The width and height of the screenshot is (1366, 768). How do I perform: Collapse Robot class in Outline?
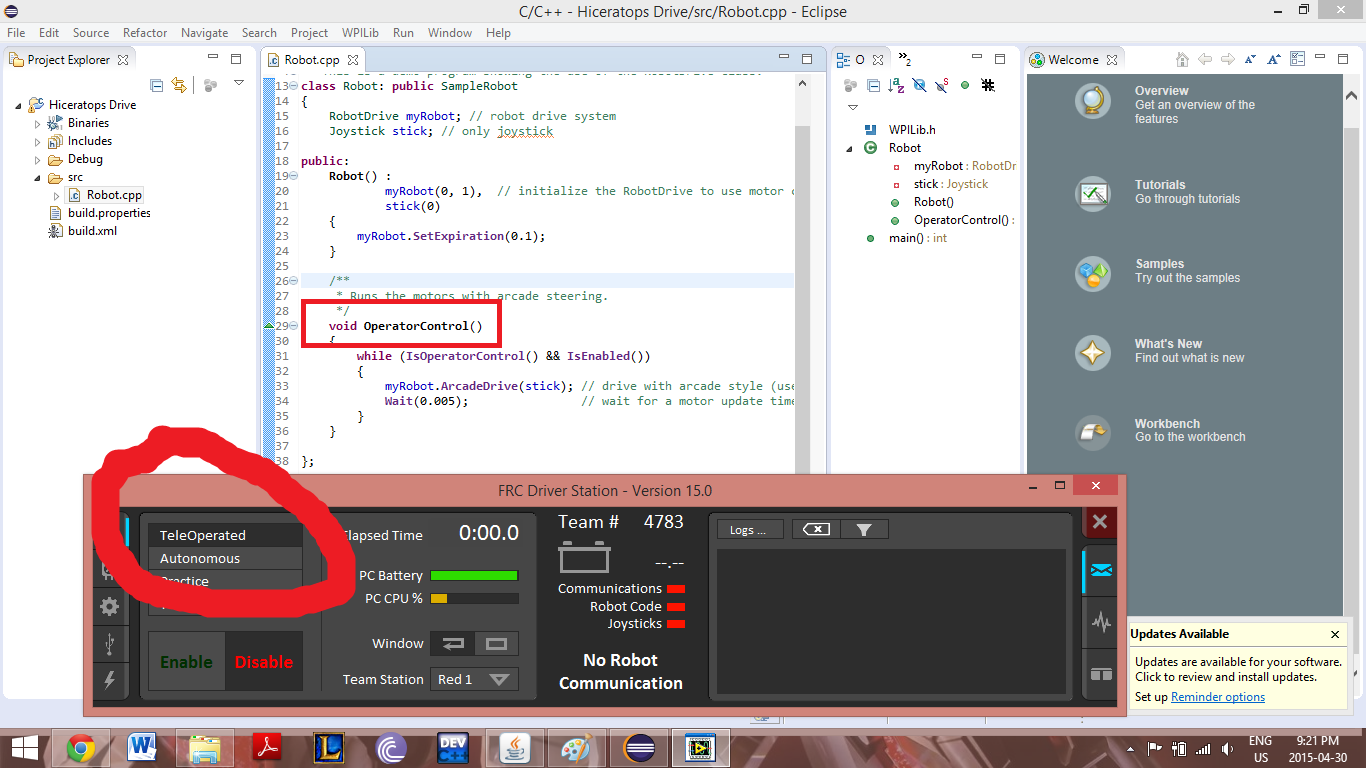(x=850, y=148)
